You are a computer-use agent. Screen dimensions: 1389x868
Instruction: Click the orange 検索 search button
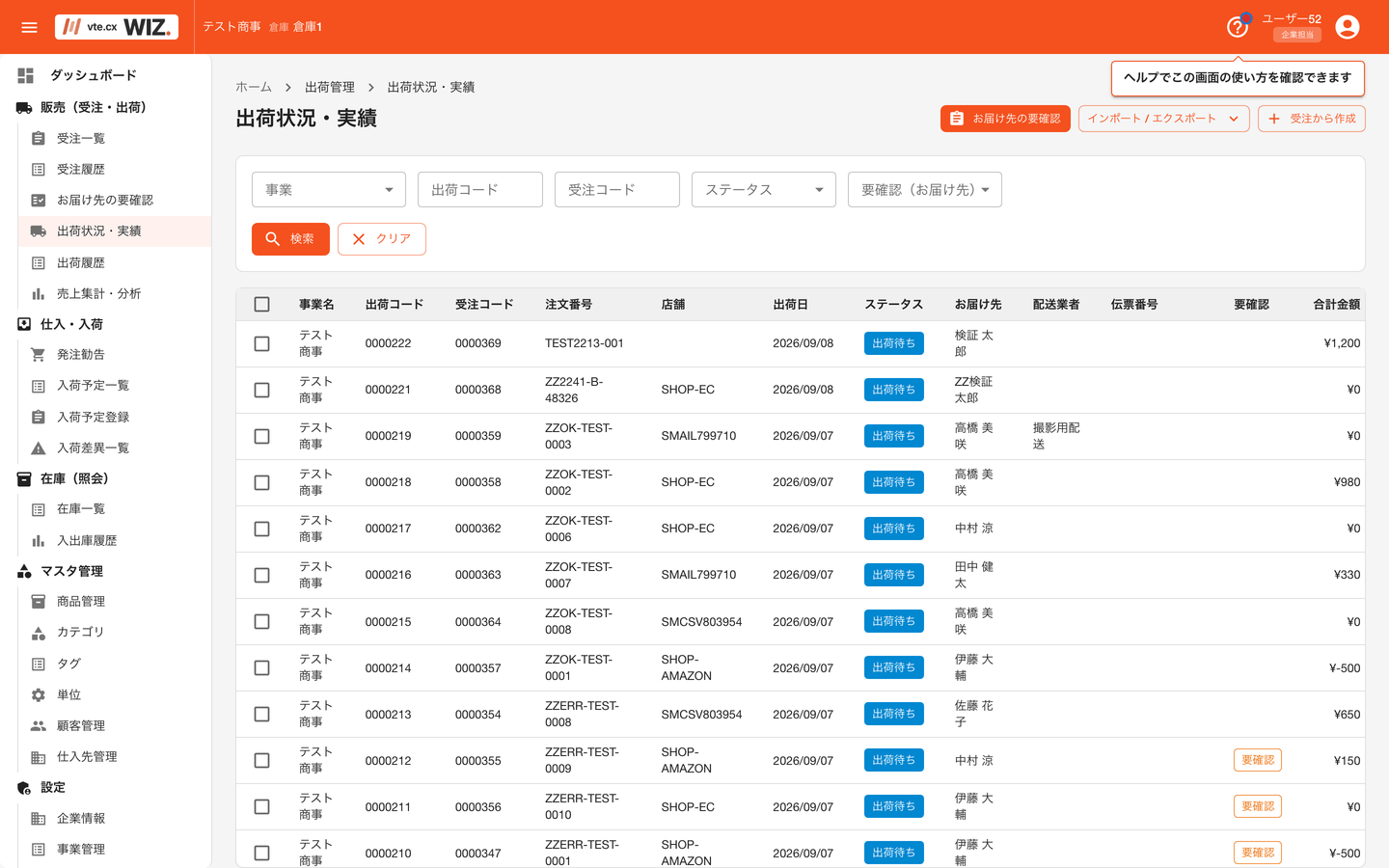tap(290, 239)
